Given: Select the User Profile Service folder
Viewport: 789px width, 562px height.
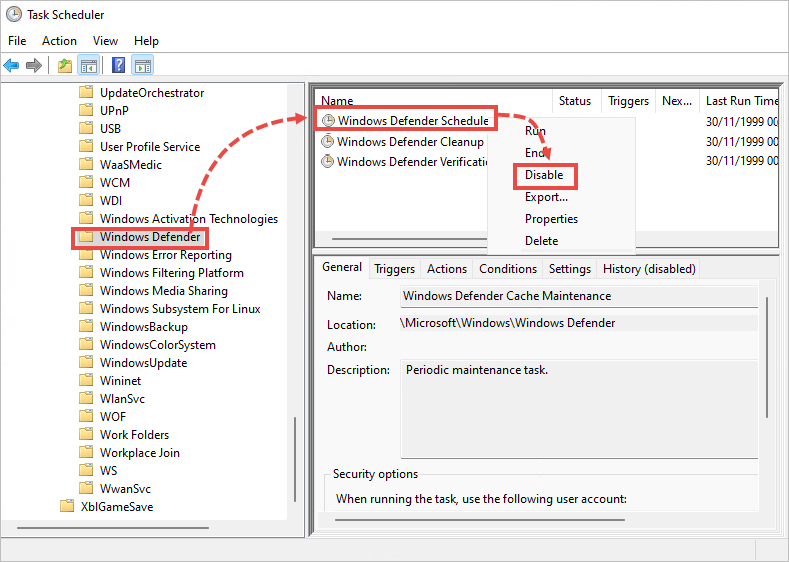Looking at the screenshot, I should pyautogui.click(x=150, y=147).
